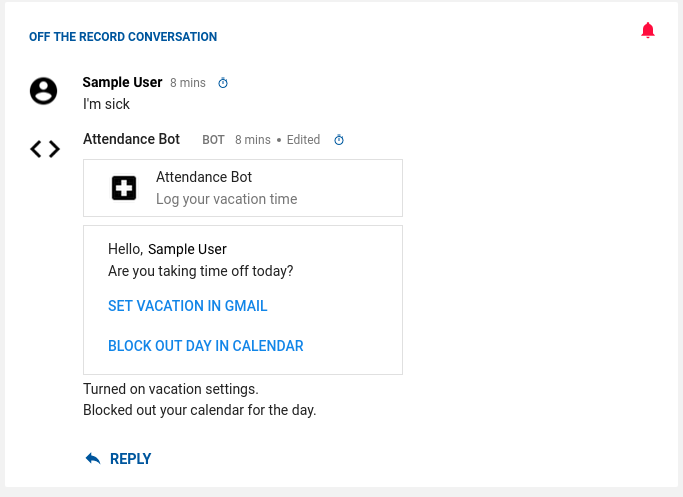683x497 pixels.
Task: Click the Attendance Bot card title
Action: [x=204, y=177]
